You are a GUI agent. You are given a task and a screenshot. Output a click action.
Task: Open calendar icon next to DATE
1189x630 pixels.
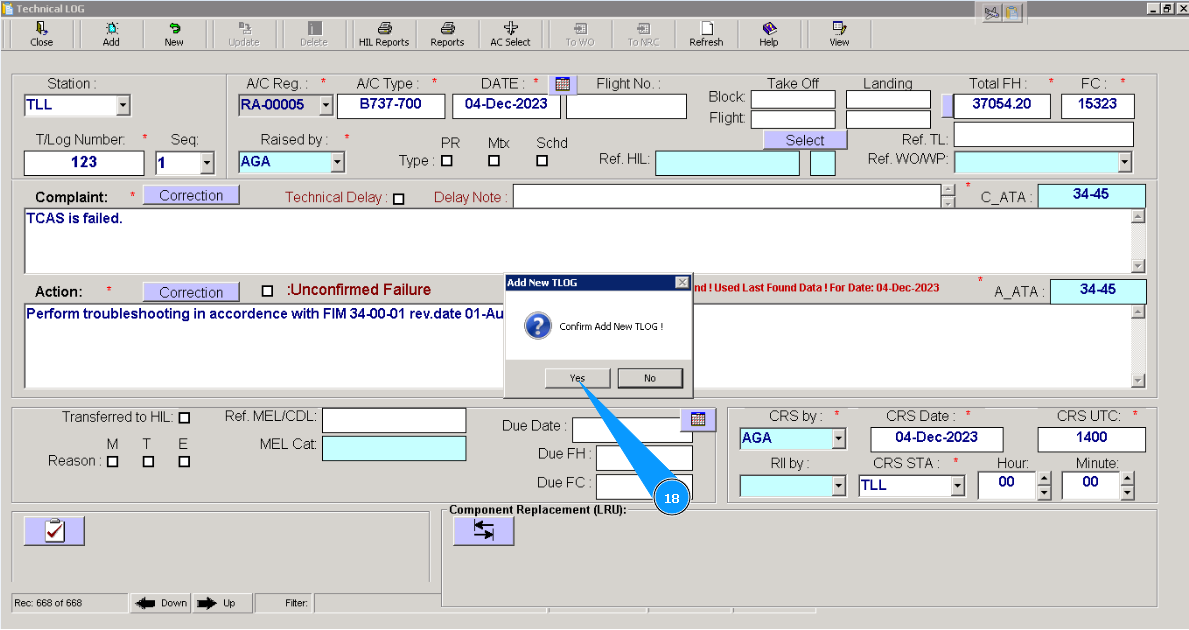pyautogui.click(x=562, y=84)
